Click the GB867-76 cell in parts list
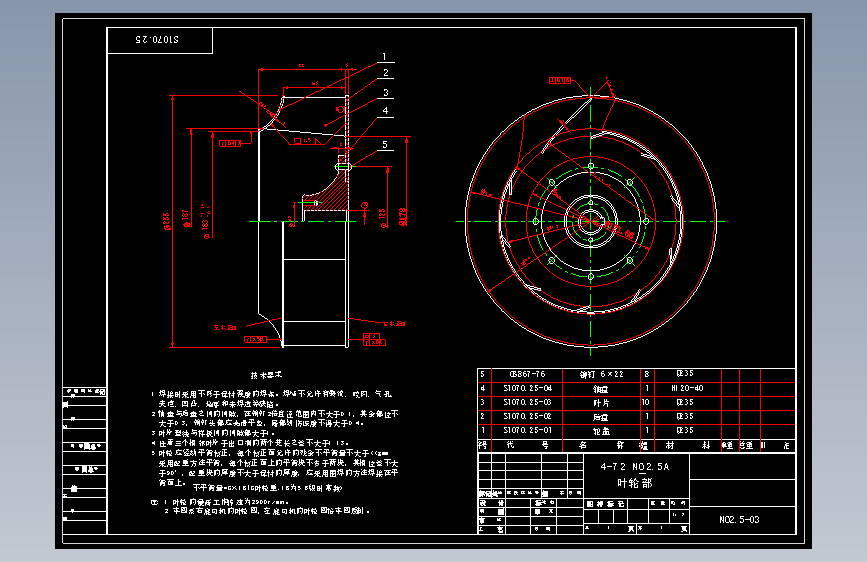 [x=527, y=374]
